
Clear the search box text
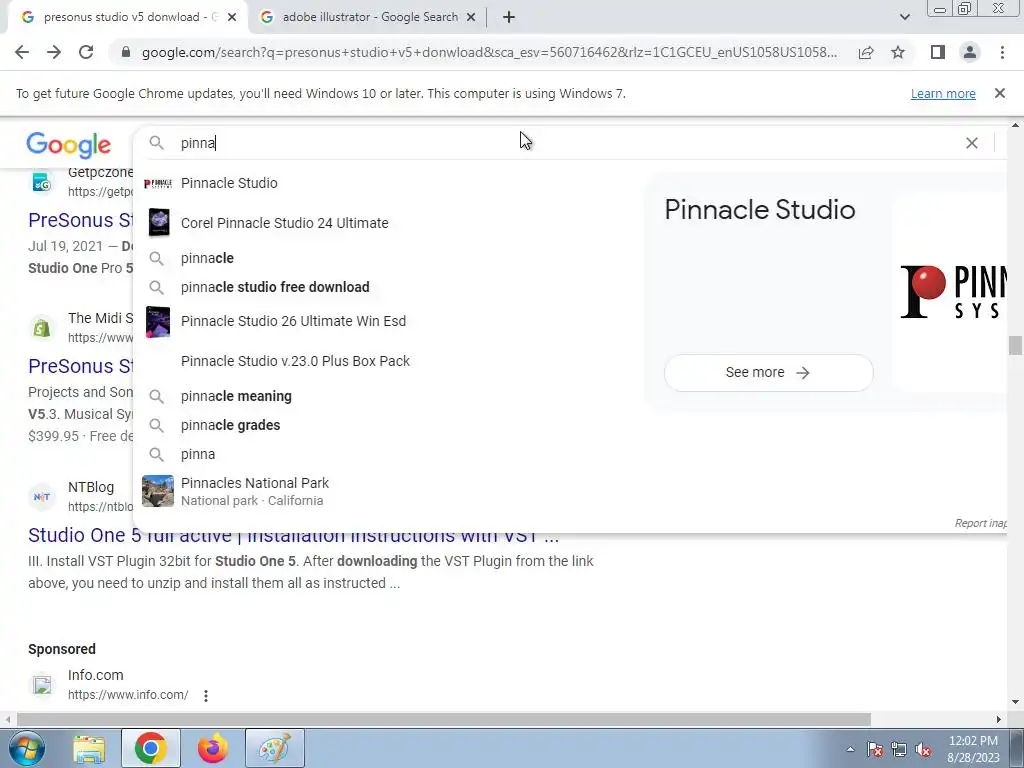pyautogui.click(x=972, y=143)
